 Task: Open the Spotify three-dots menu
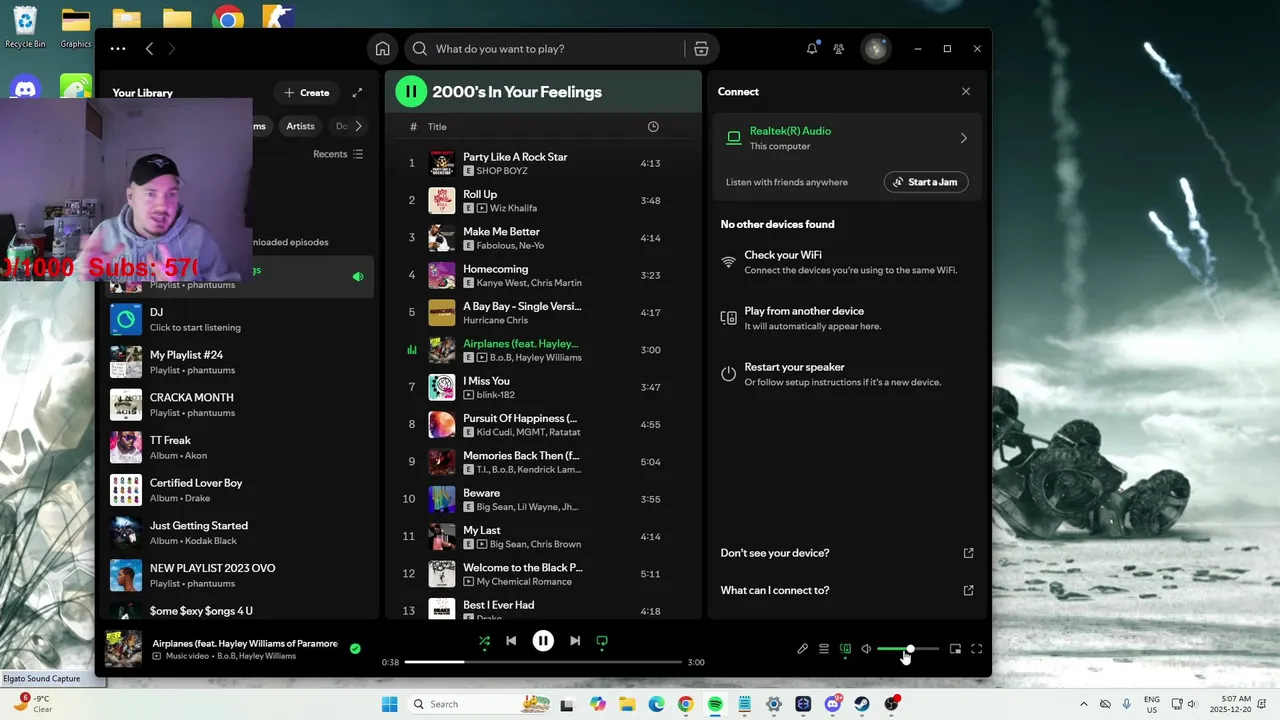pyautogui.click(x=118, y=48)
